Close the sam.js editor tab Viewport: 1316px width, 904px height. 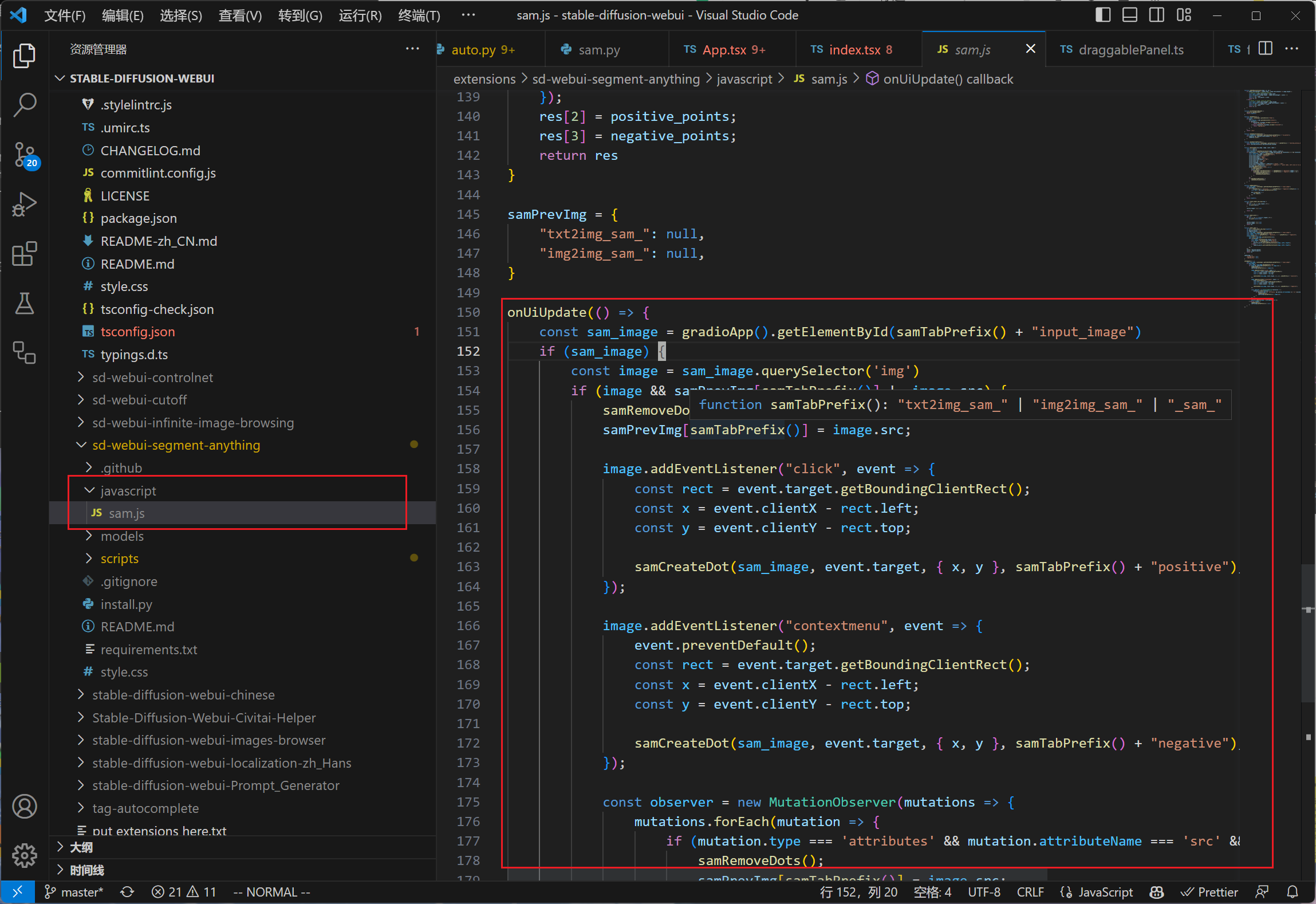[1030, 49]
